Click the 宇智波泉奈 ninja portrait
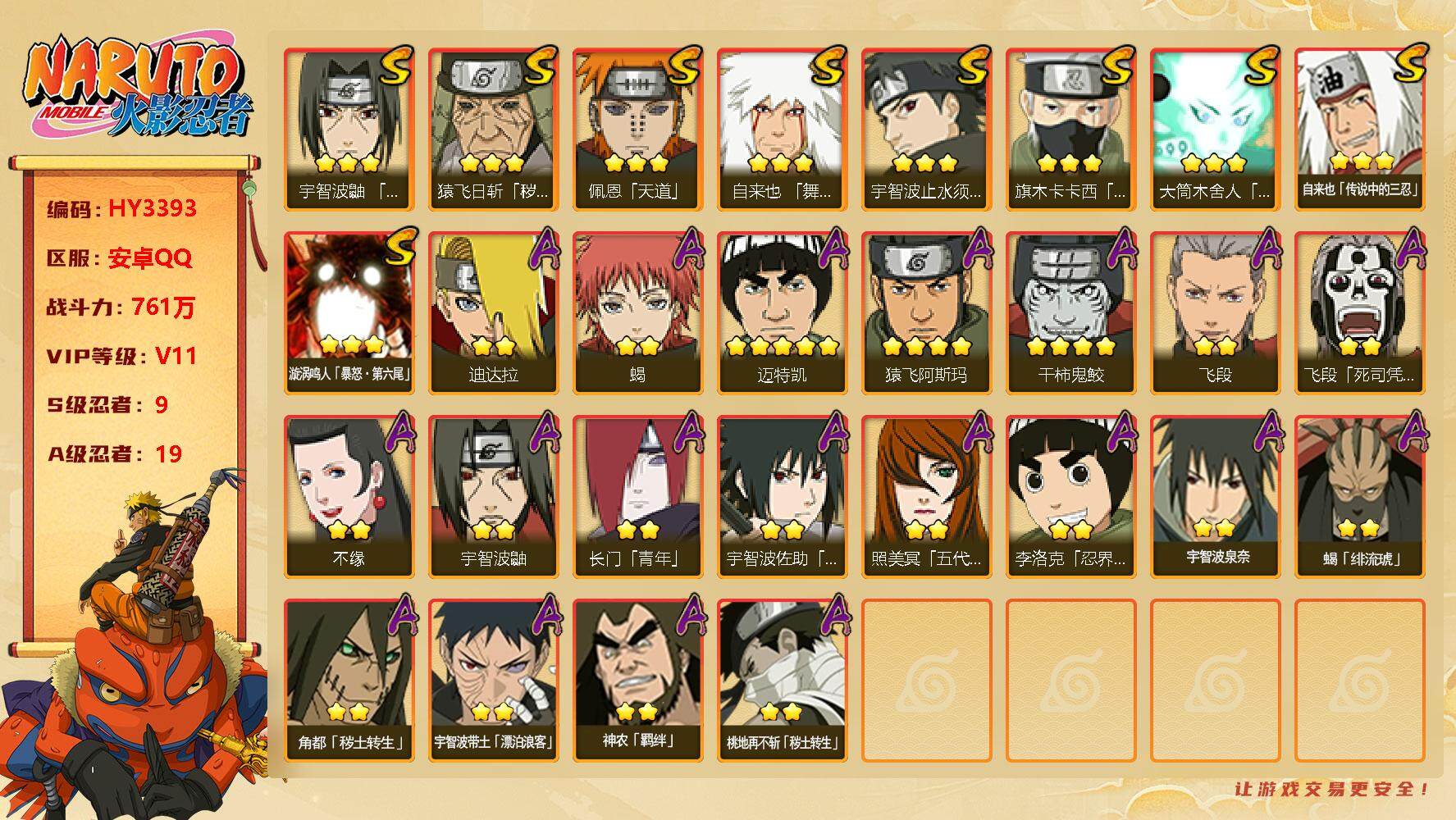The width and height of the screenshot is (1456, 820). coord(1215,497)
